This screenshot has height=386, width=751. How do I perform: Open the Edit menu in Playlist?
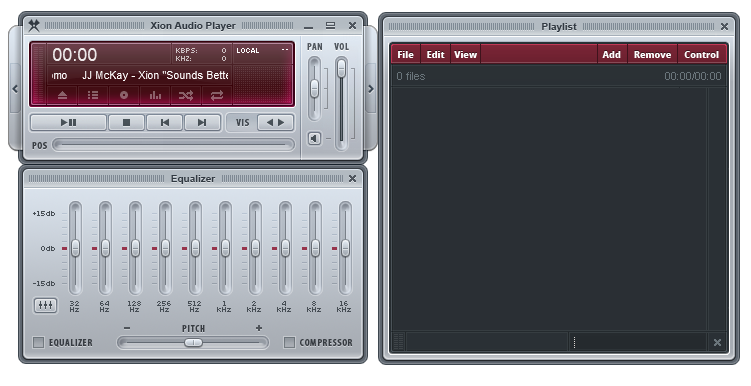tap(435, 55)
